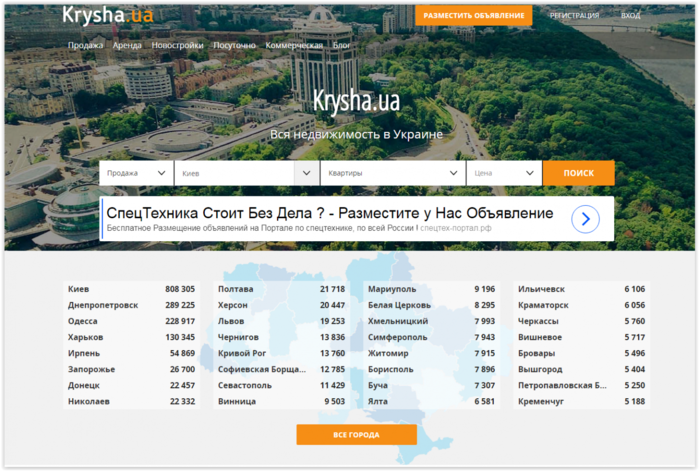The height and width of the screenshot is (471, 699).
Task: Choose Бровары in the city list
Action: (536, 353)
